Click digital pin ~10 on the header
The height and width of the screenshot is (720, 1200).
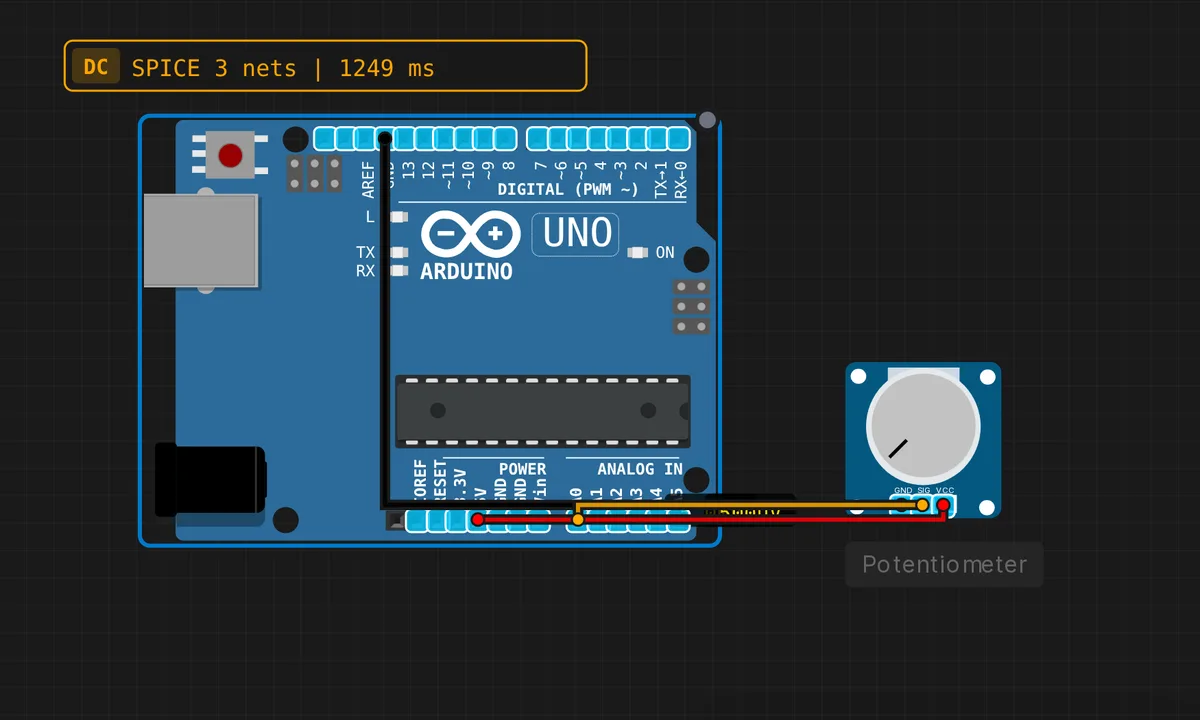[x=465, y=138]
